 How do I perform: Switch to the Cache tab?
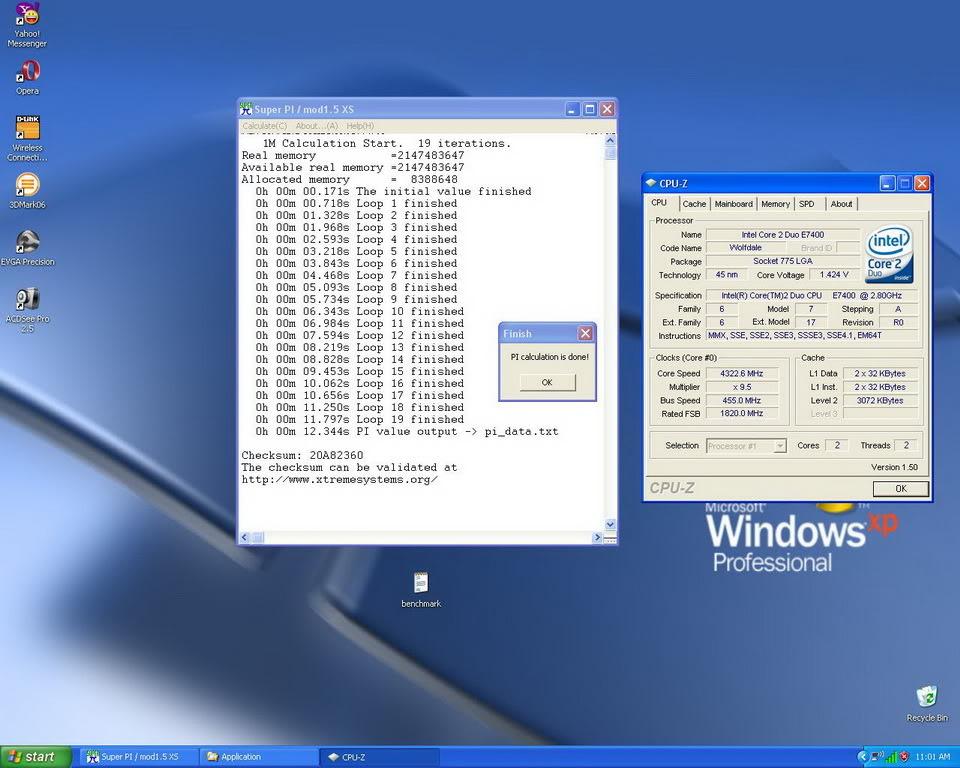pyautogui.click(x=694, y=204)
